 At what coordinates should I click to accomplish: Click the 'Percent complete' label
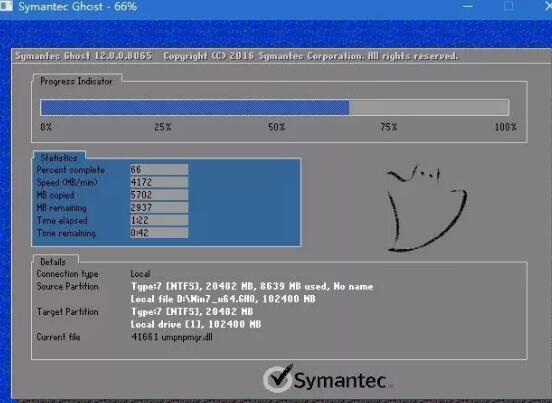point(71,170)
